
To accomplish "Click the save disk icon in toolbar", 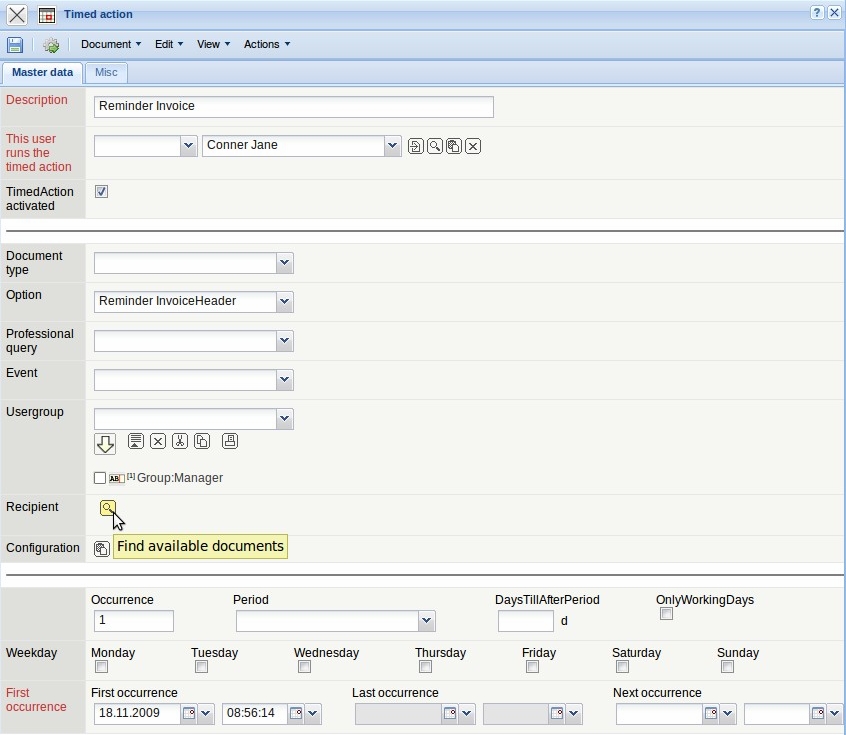I will 15,45.
